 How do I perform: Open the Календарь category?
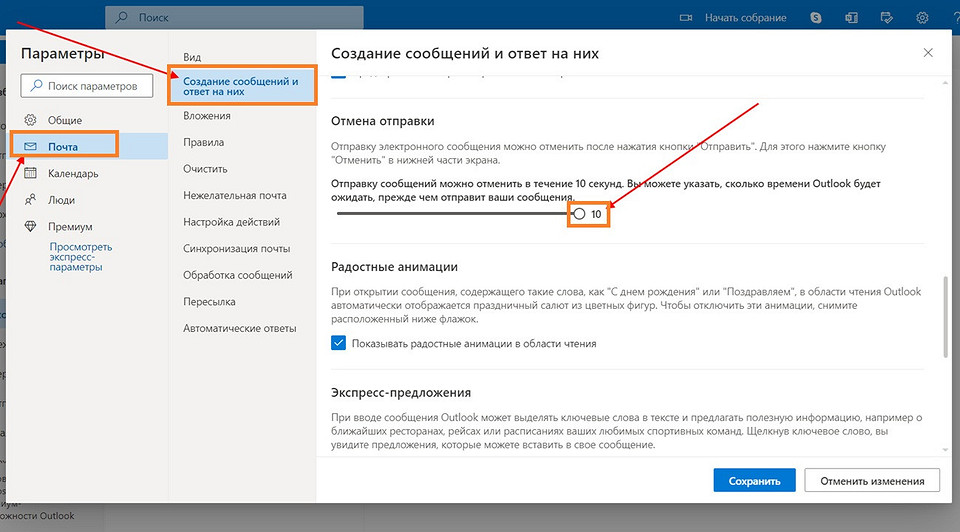[89, 173]
